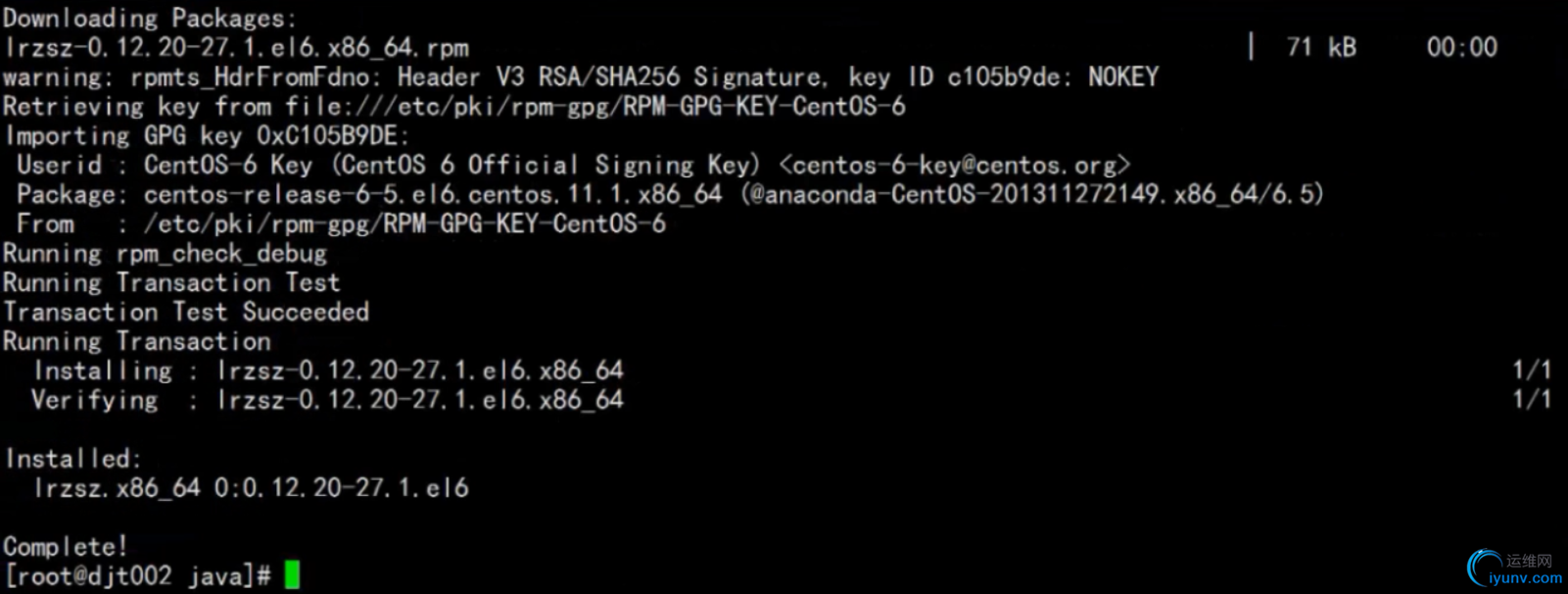Click the "Running Transaction Test" line

[x=171, y=282]
